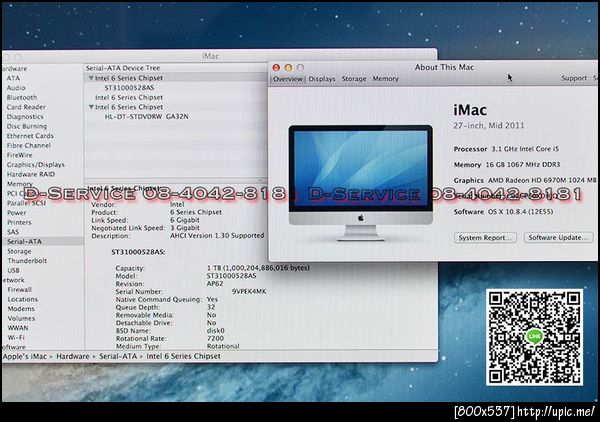Click the Serial-ATA Device Tree column header
This screenshot has height=422, width=600.
tap(123, 68)
